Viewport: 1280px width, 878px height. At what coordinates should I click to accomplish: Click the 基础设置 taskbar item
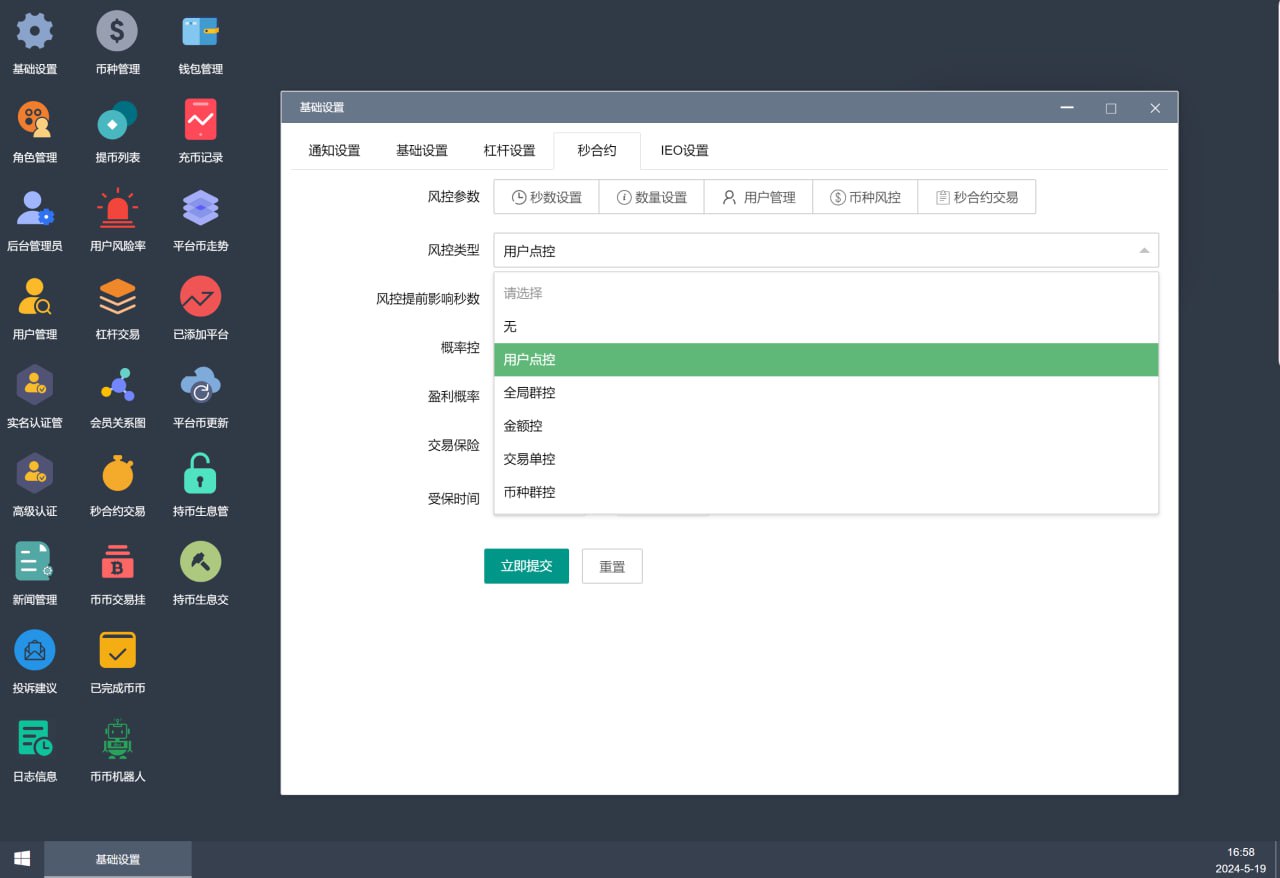(118, 859)
